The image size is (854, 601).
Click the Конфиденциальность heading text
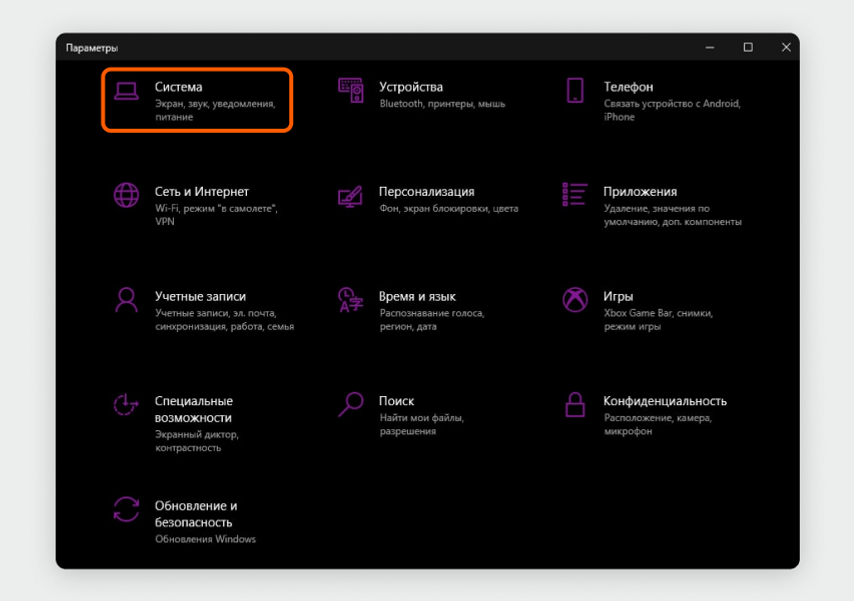click(x=665, y=401)
